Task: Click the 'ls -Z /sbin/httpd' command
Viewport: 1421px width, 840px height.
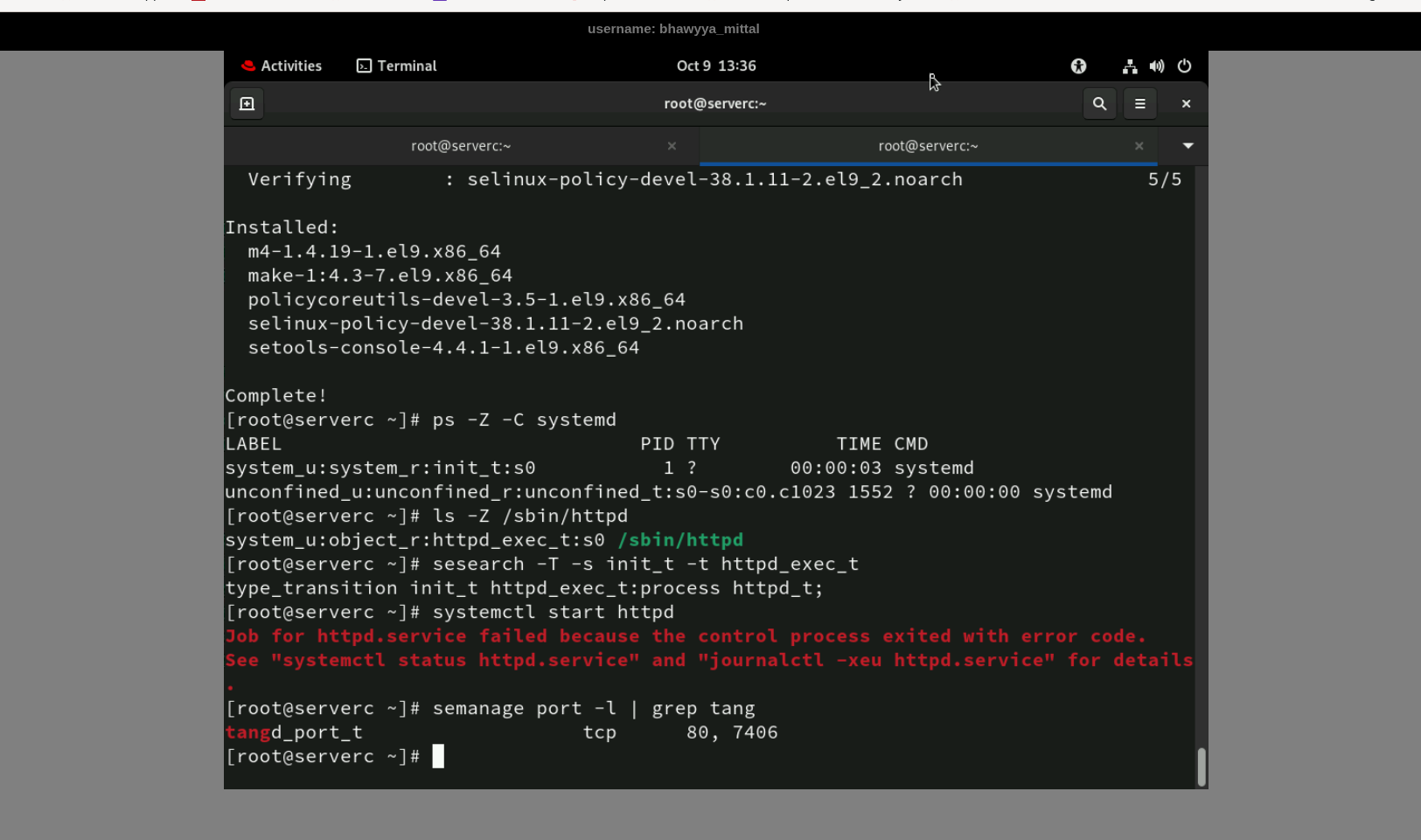Action: pyautogui.click(x=531, y=516)
